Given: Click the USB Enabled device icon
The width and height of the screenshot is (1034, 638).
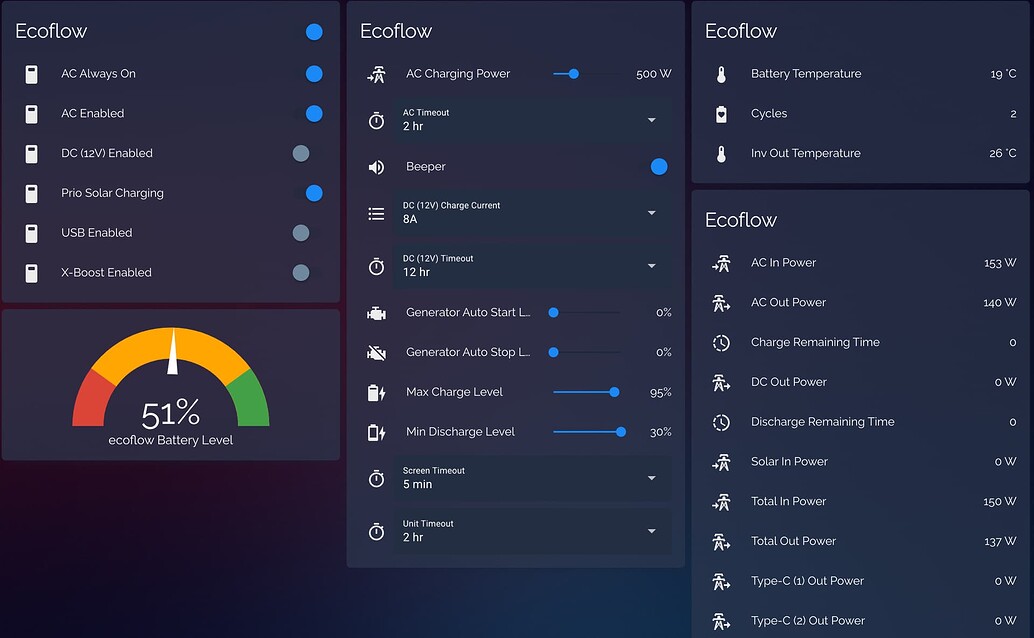Looking at the screenshot, I should [x=31, y=233].
